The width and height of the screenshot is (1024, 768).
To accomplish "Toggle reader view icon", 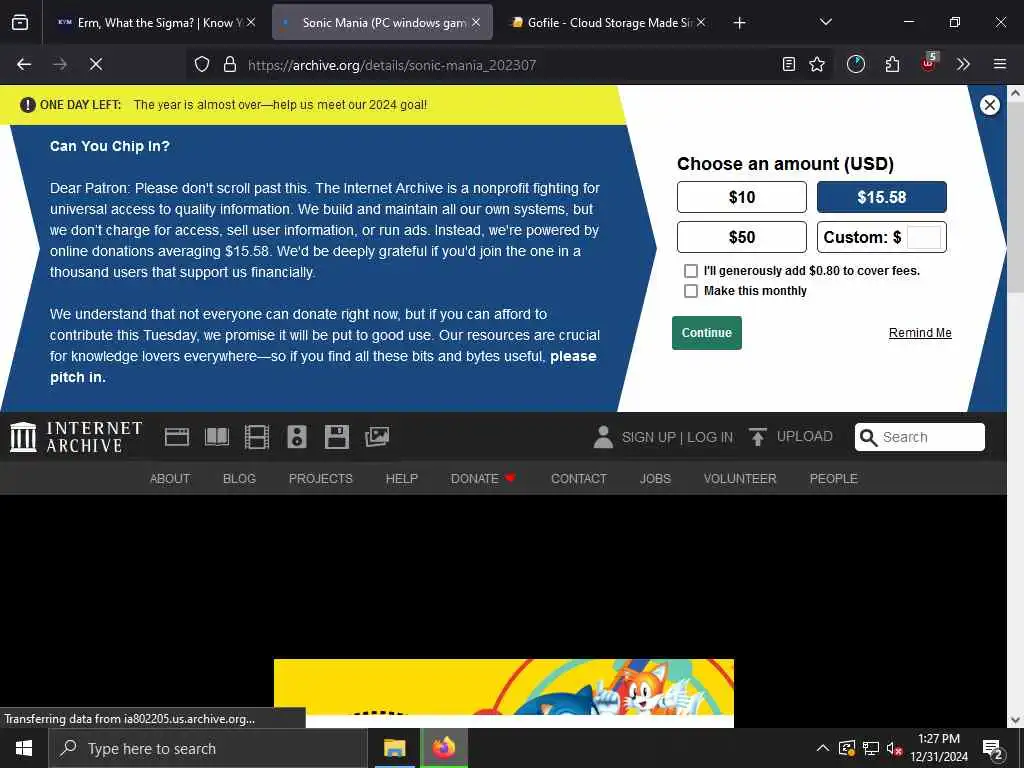I will 789,64.
